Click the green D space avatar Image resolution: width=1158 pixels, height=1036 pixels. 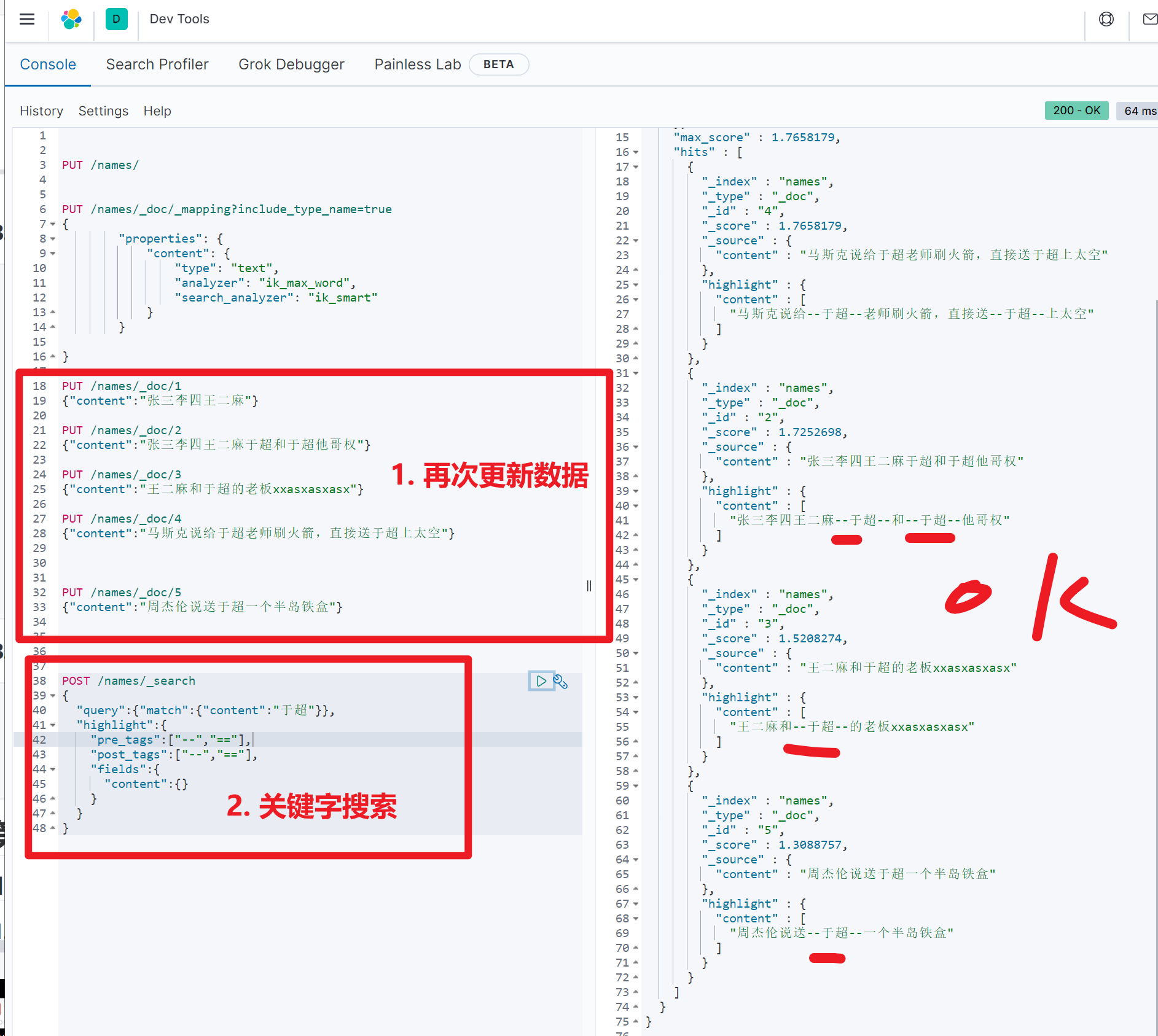(x=116, y=19)
